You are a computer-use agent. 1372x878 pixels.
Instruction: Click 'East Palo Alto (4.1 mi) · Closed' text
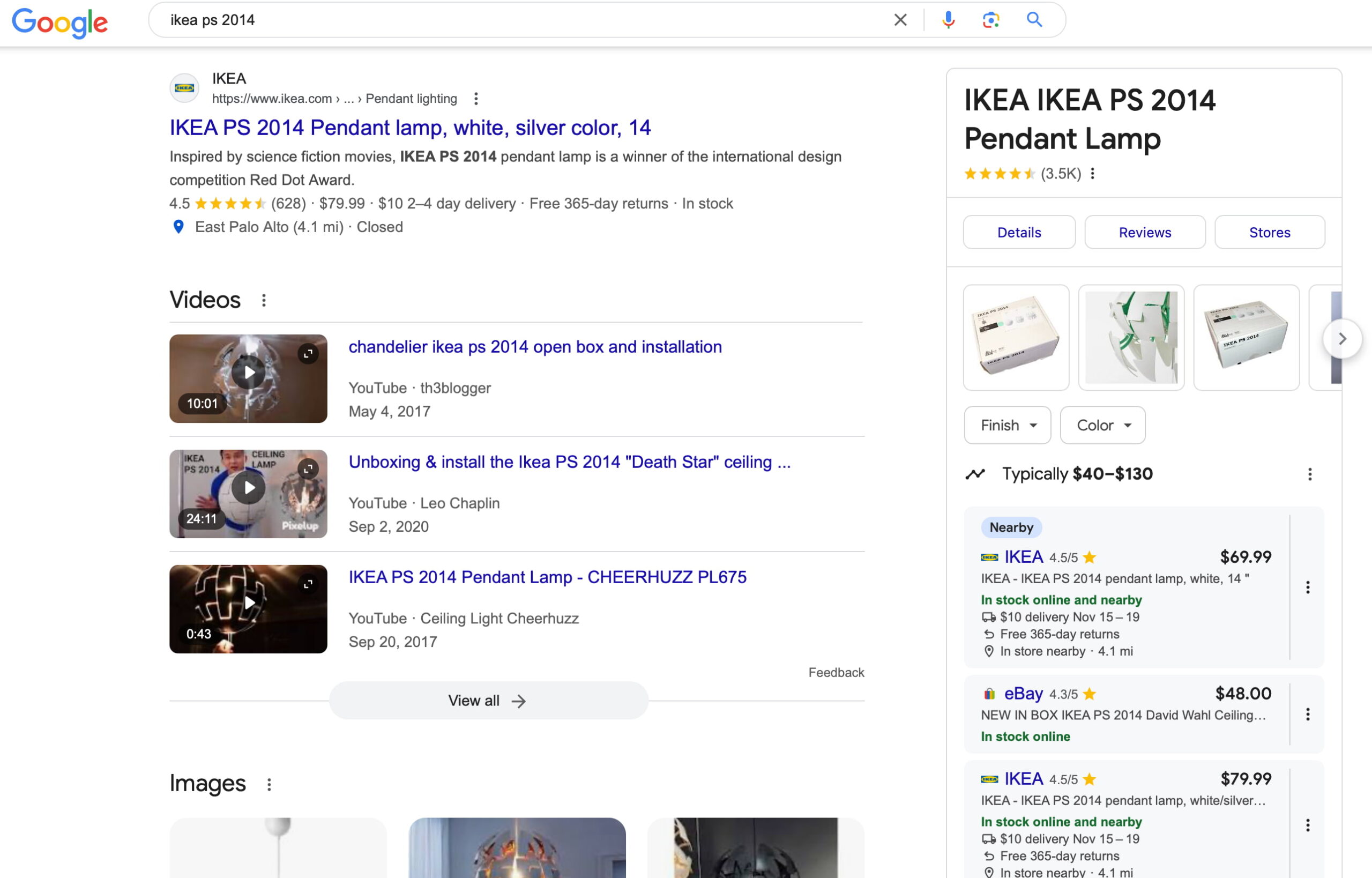(299, 227)
